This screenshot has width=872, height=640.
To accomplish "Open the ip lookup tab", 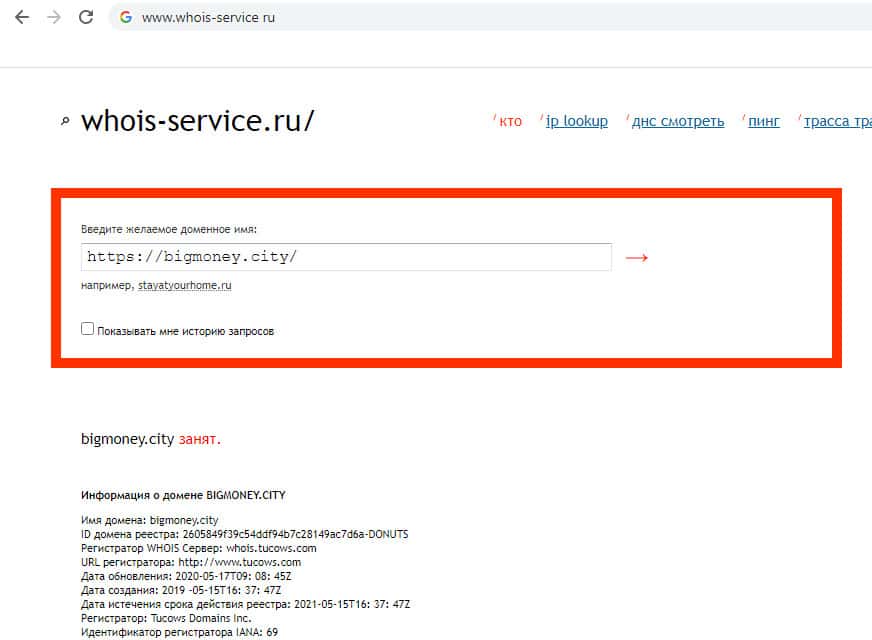I will (x=576, y=121).
